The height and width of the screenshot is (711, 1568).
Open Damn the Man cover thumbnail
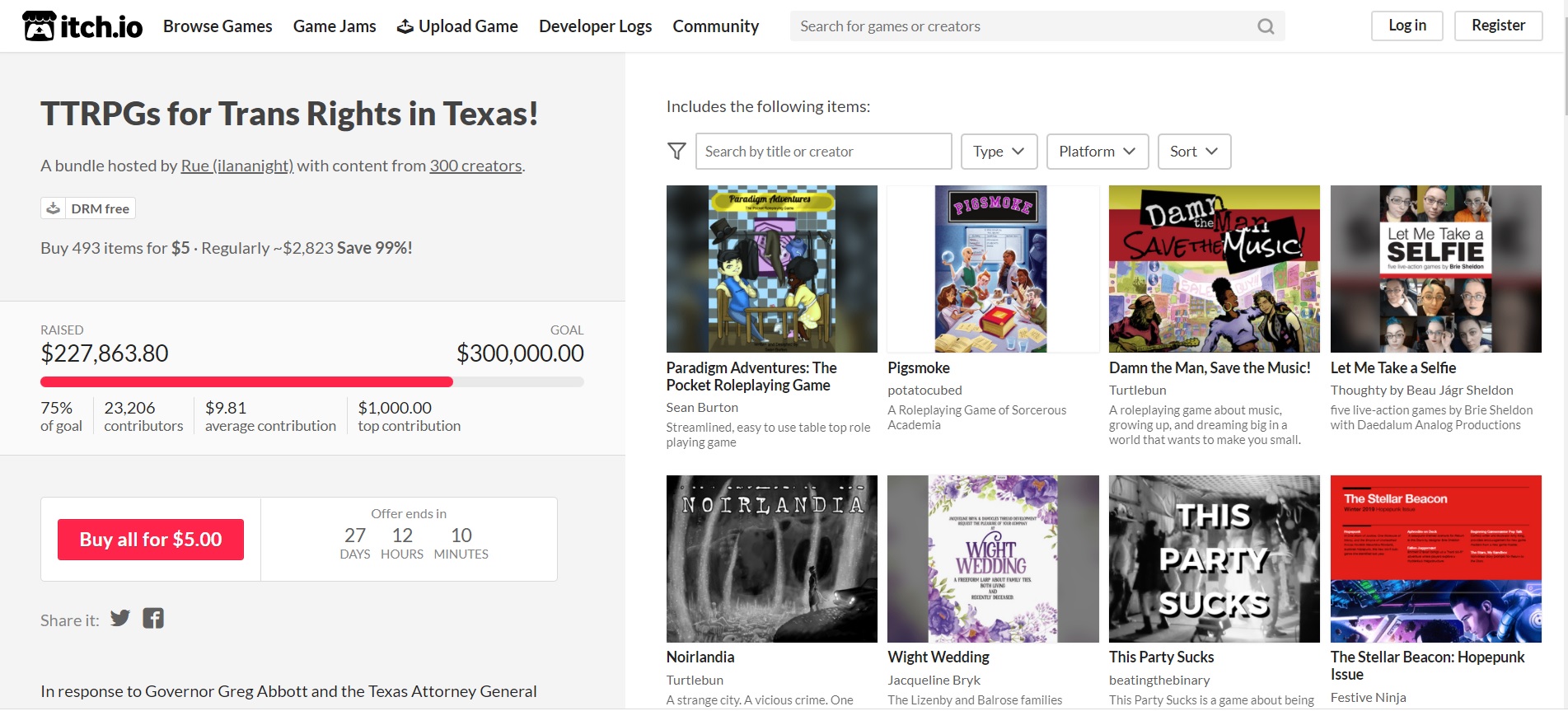tap(1215, 269)
